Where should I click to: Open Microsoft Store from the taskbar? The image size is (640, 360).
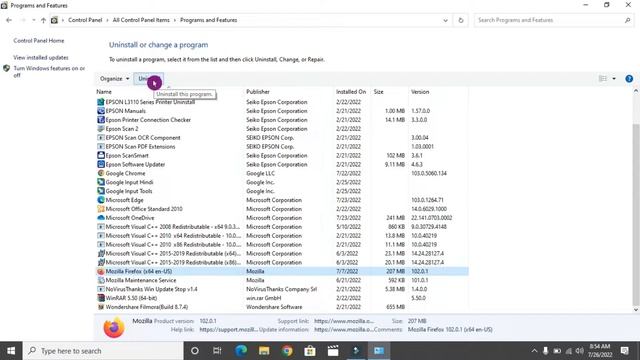310,351
